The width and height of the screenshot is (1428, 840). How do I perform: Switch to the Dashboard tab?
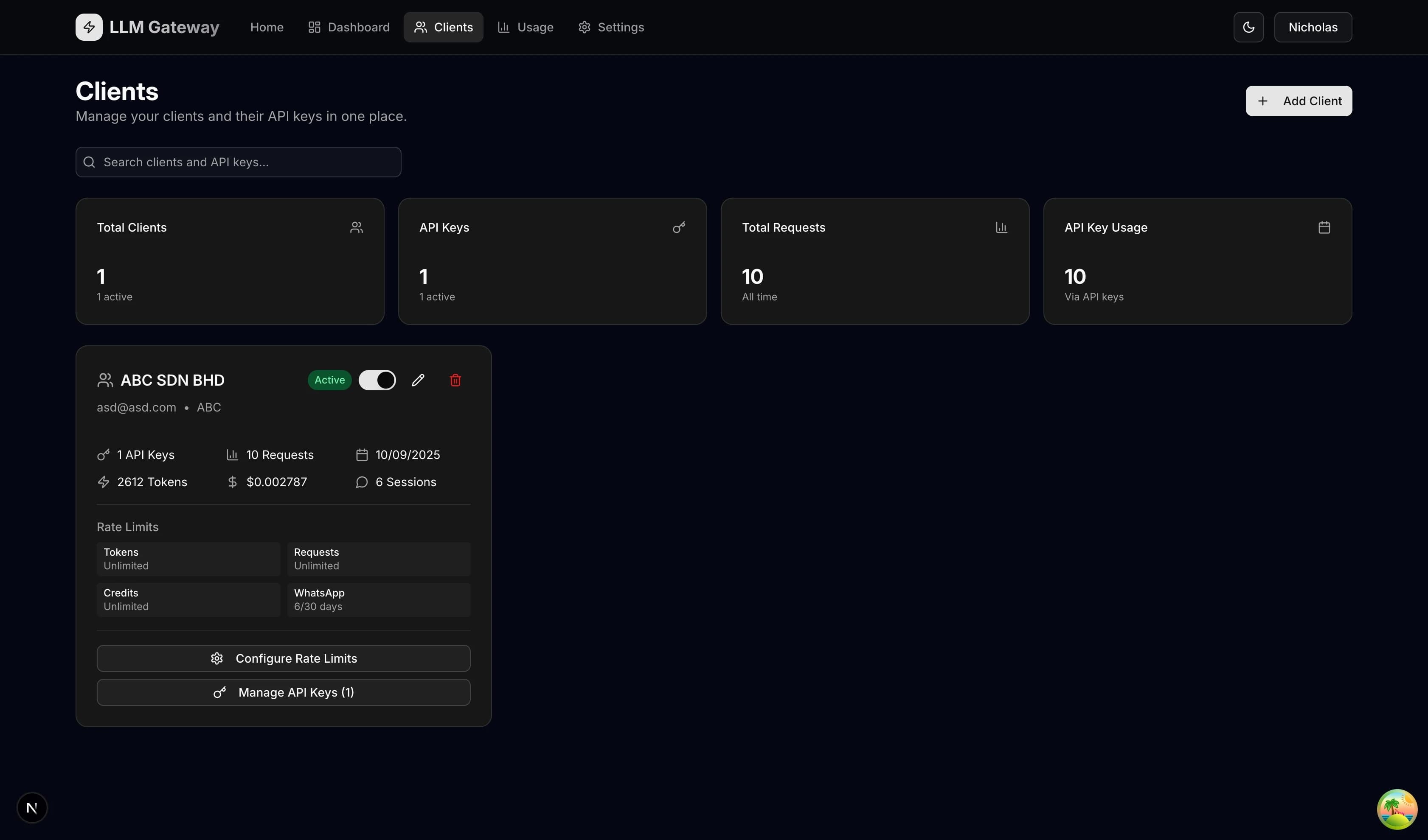pyautogui.click(x=348, y=27)
